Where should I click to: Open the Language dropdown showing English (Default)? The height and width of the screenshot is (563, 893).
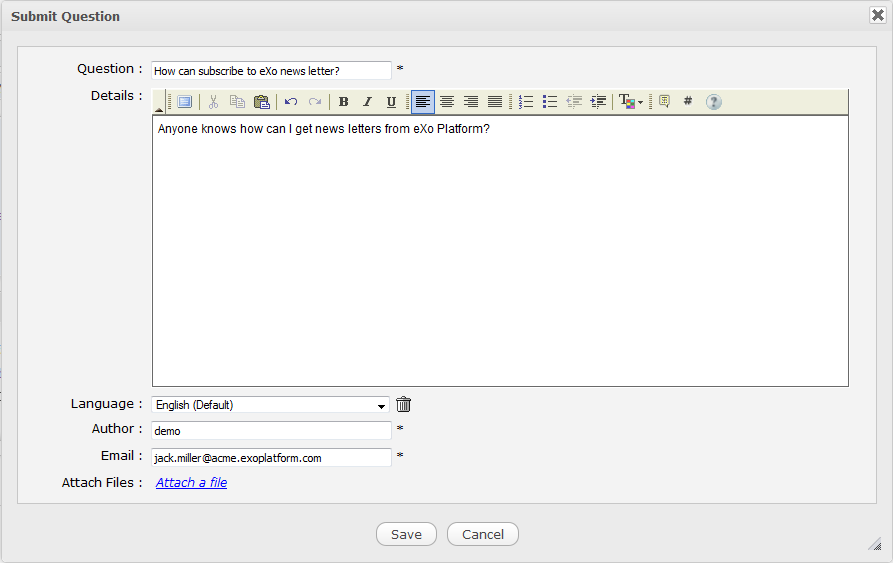(x=271, y=405)
